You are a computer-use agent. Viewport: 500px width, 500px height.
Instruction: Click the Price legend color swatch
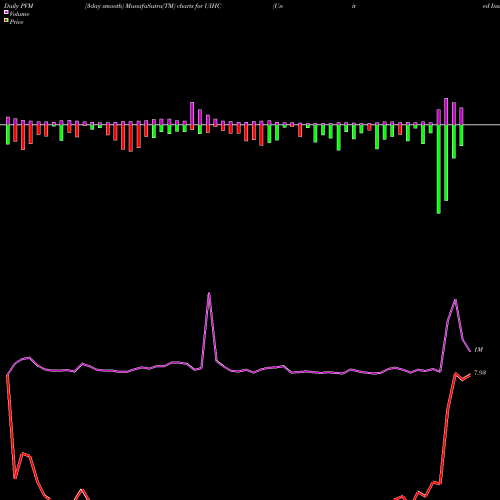[x=6, y=21]
